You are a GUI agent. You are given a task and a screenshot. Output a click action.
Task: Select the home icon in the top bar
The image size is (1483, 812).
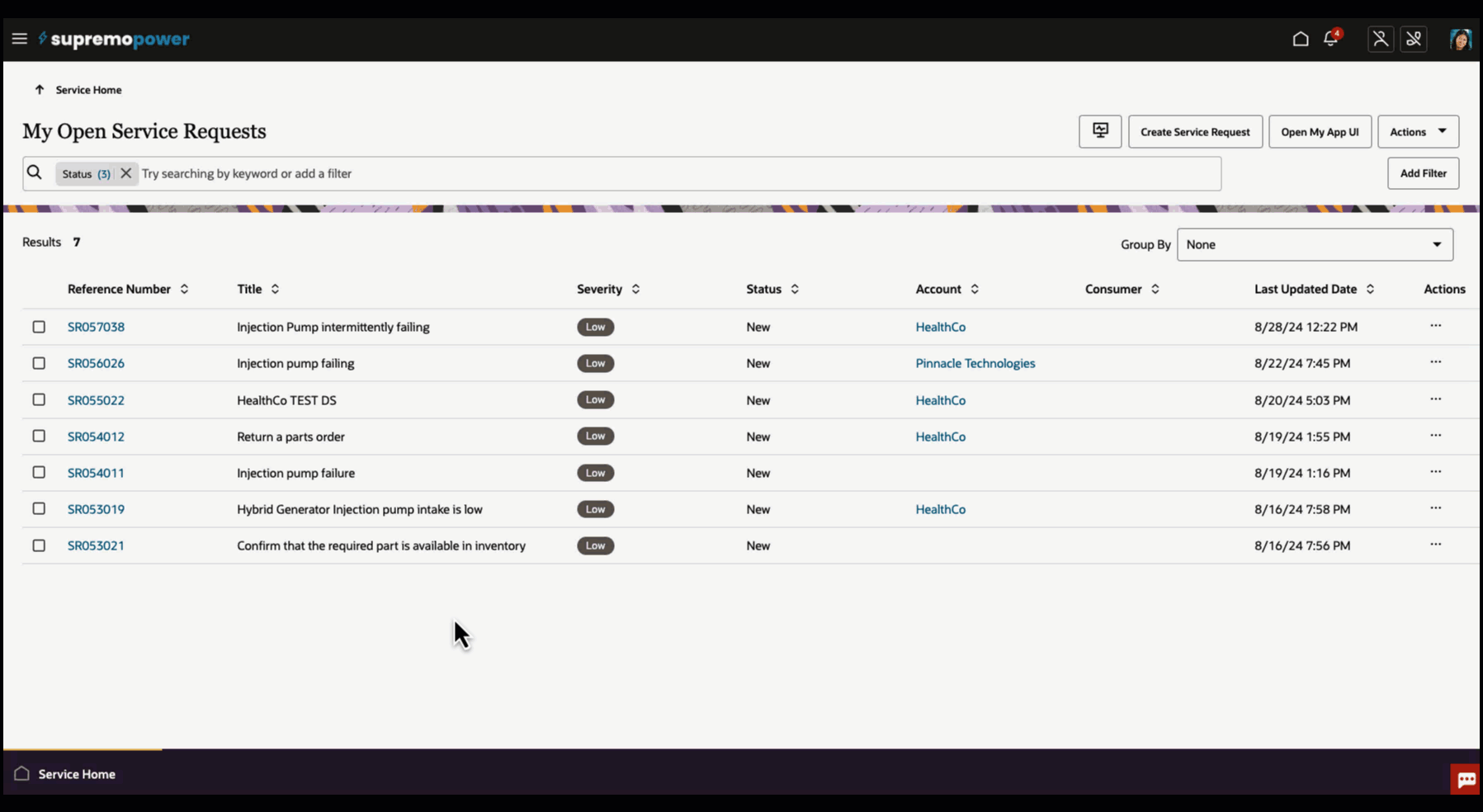(x=1301, y=38)
